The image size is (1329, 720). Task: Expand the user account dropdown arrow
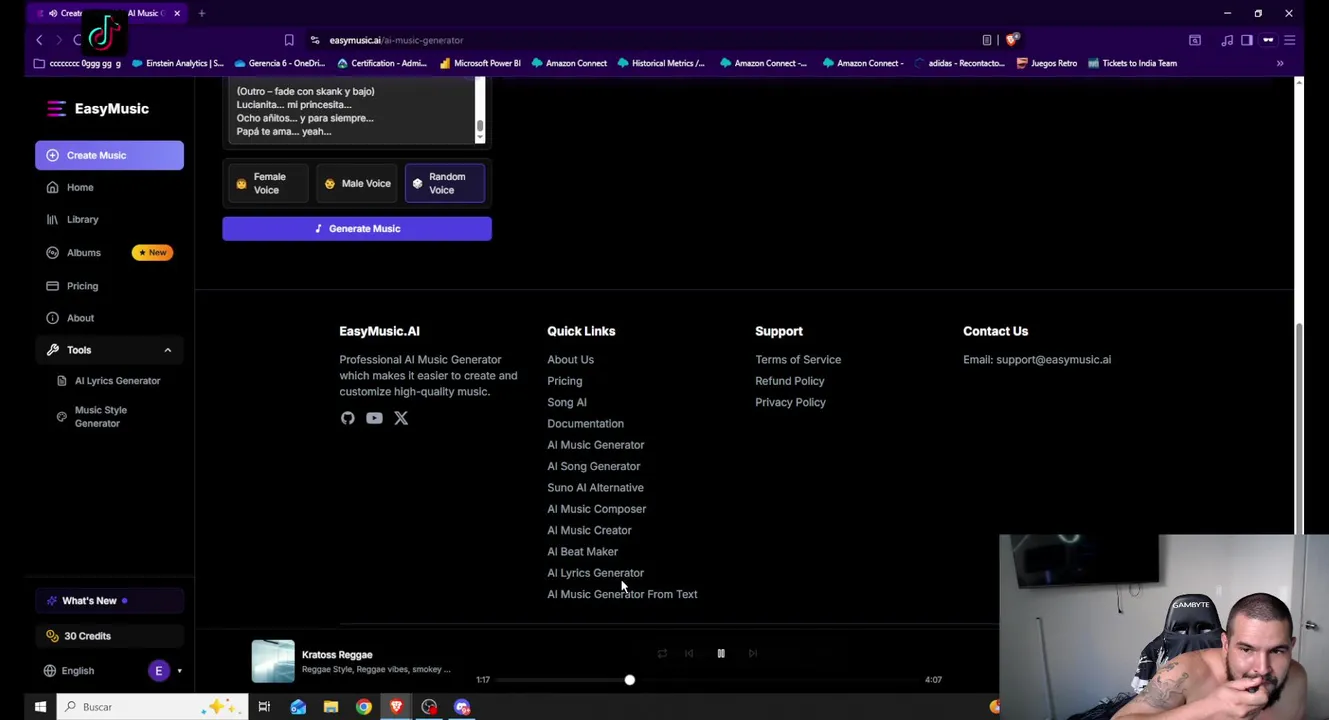coord(179,671)
